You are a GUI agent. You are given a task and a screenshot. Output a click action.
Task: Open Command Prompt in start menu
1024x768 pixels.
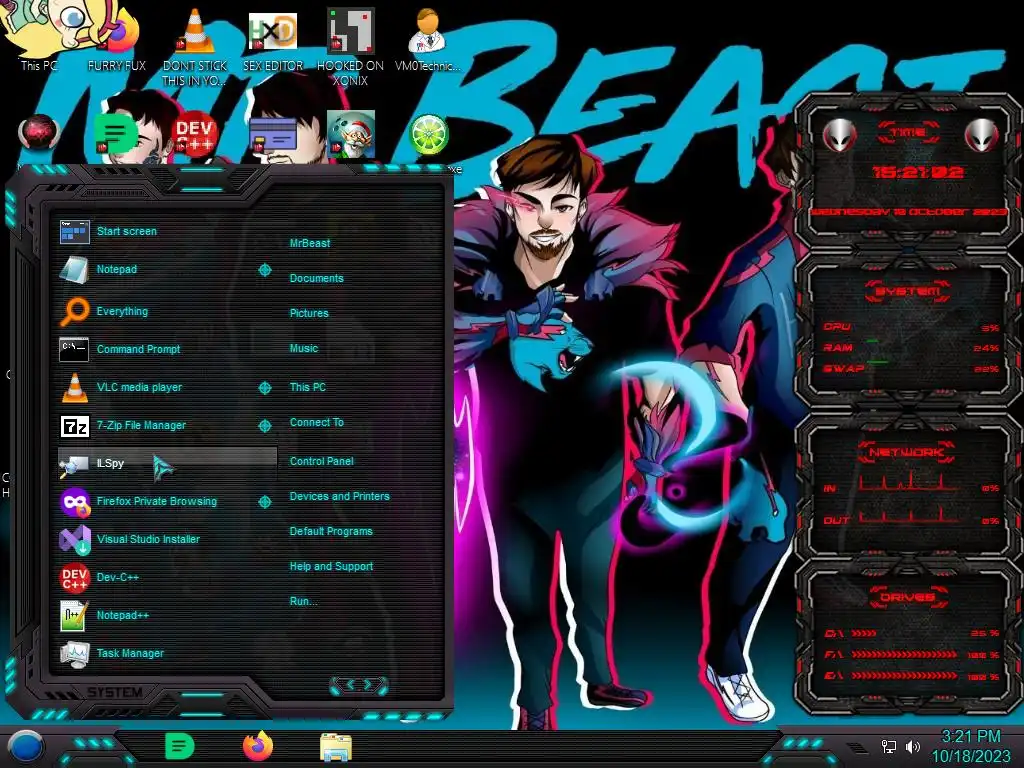167,349
